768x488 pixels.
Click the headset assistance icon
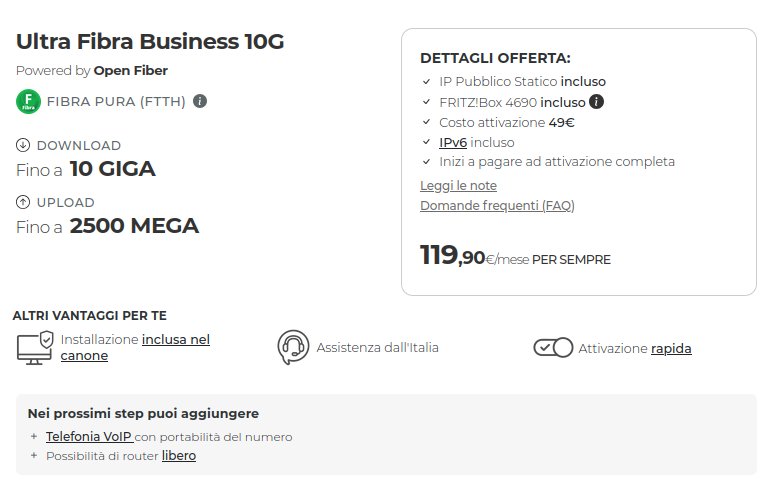pos(292,347)
